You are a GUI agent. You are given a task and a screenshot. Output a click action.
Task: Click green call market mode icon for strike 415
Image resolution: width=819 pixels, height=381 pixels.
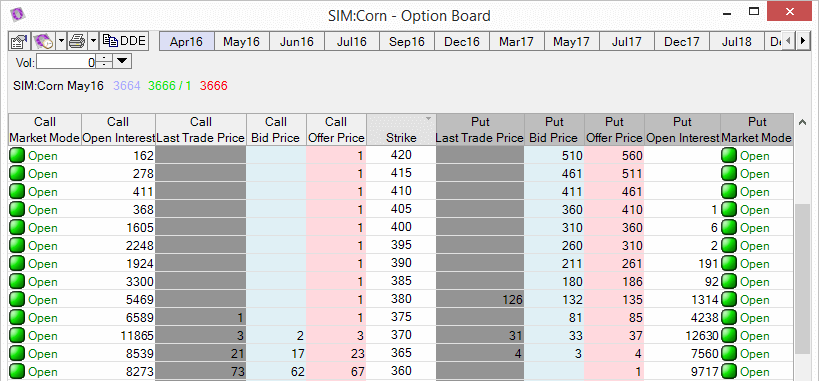click(x=18, y=174)
